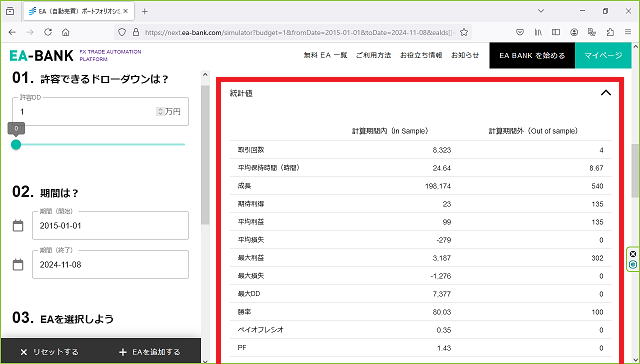The width and height of the screenshot is (640, 364).
Task: Open the extensions puzzle icon
Action: 610,32
